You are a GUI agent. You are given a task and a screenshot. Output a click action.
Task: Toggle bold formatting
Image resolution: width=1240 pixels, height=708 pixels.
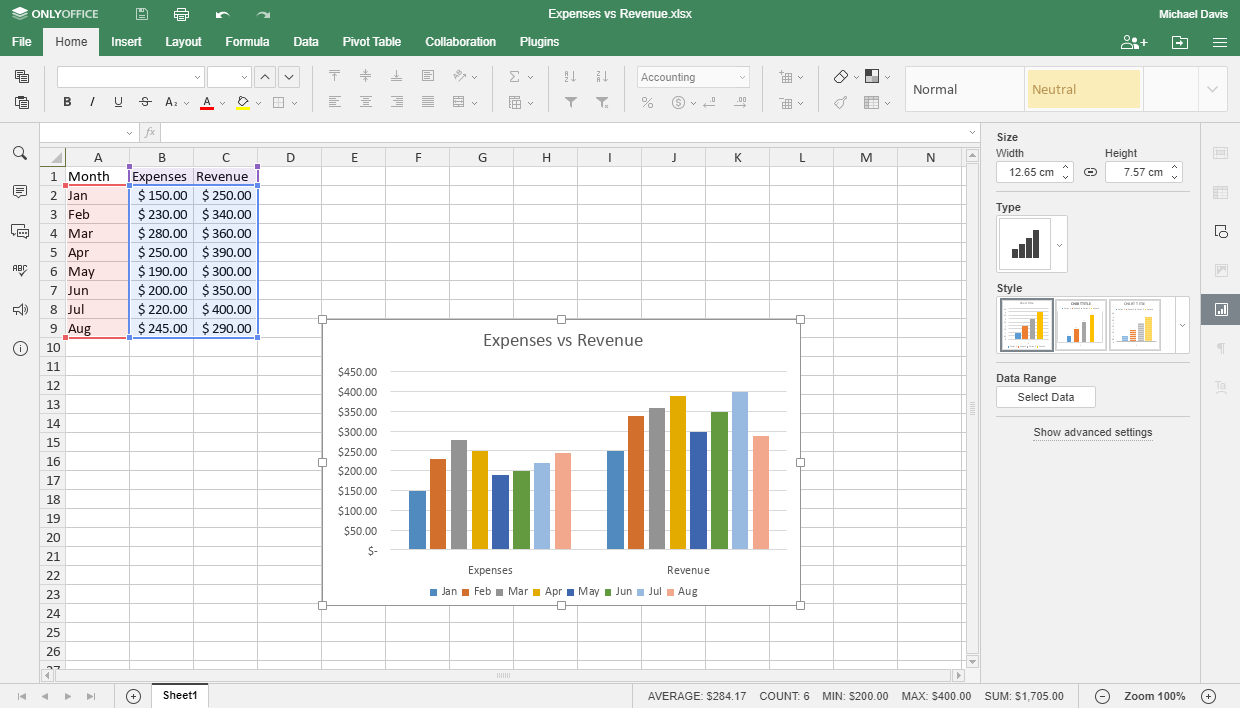(67, 102)
